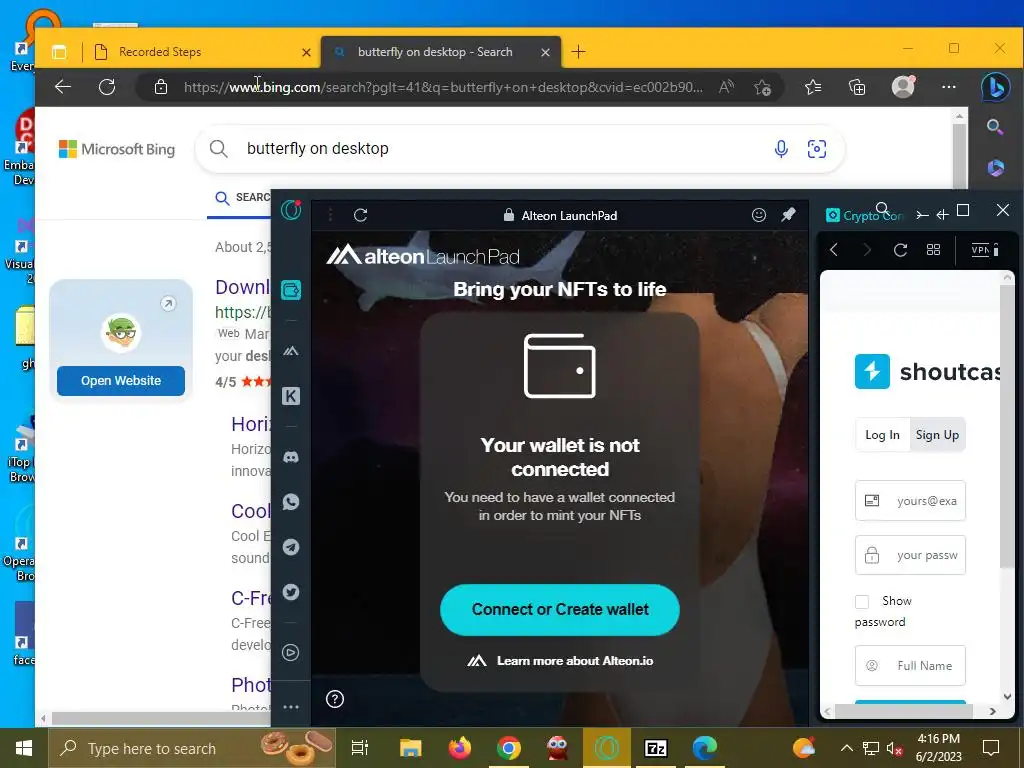The width and height of the screenshot is (1024, 768).
Task: Open Edge settings and more menu
Action: point(949,87)
